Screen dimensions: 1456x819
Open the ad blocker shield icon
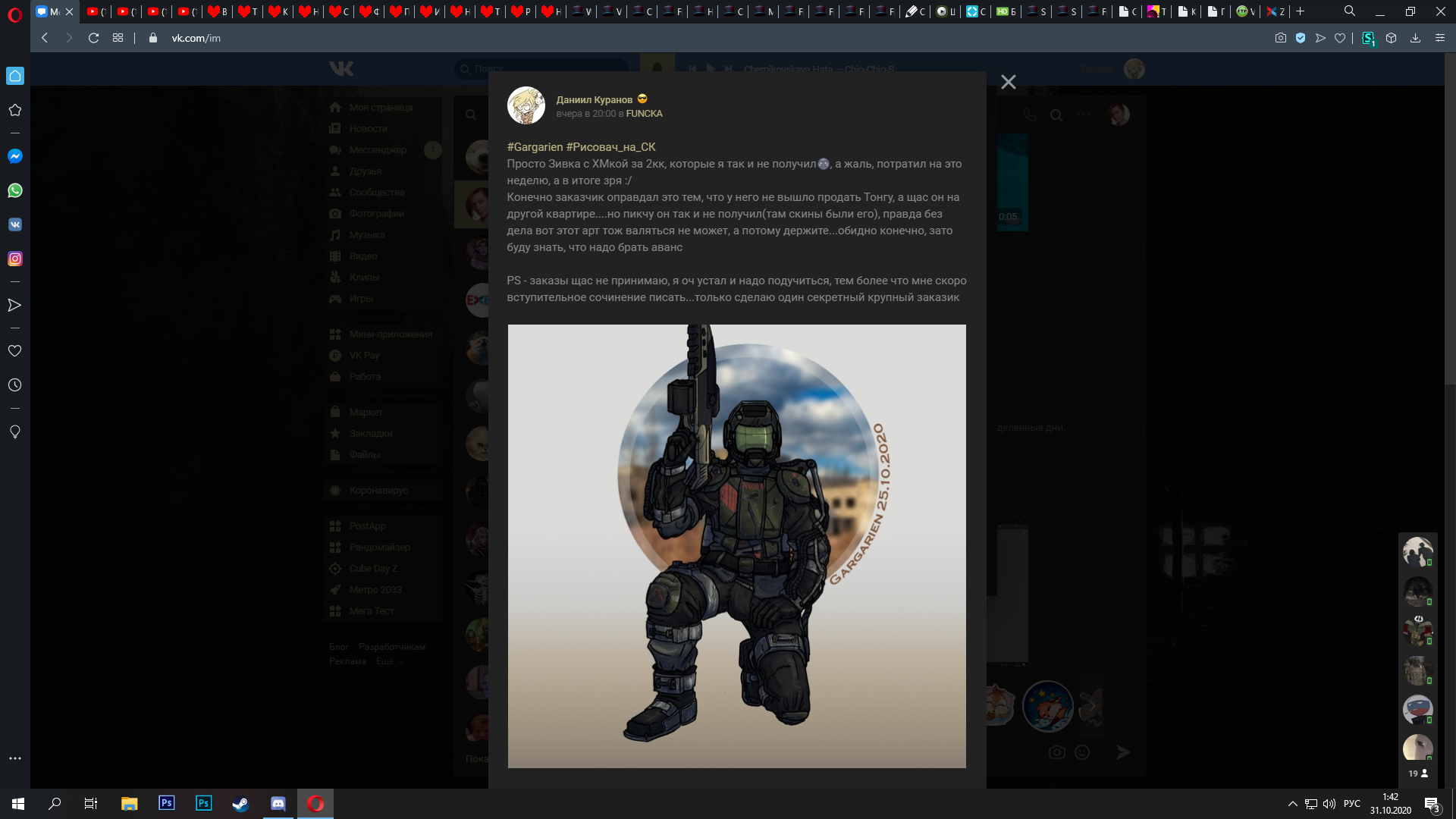click(x=1301, y=38)
